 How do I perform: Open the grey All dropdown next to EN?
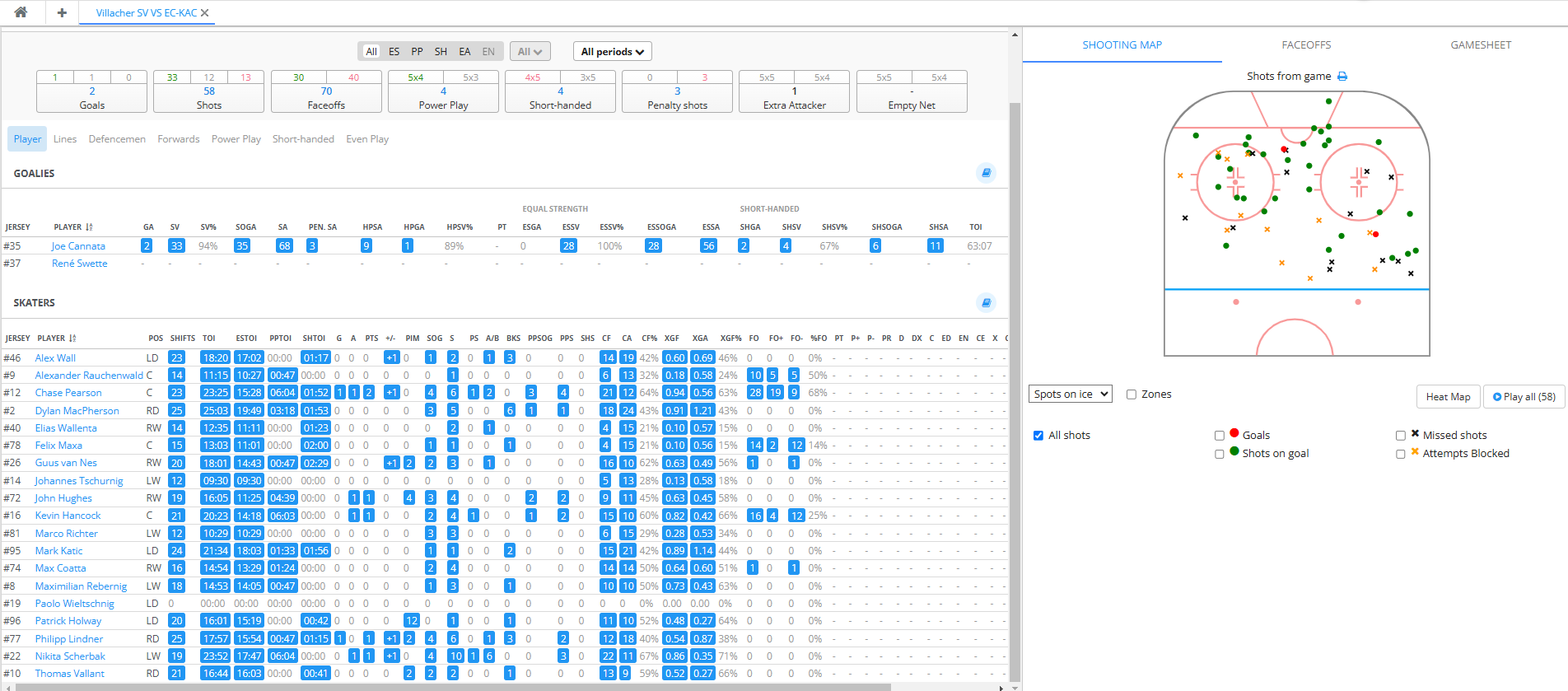pos(530,51)
